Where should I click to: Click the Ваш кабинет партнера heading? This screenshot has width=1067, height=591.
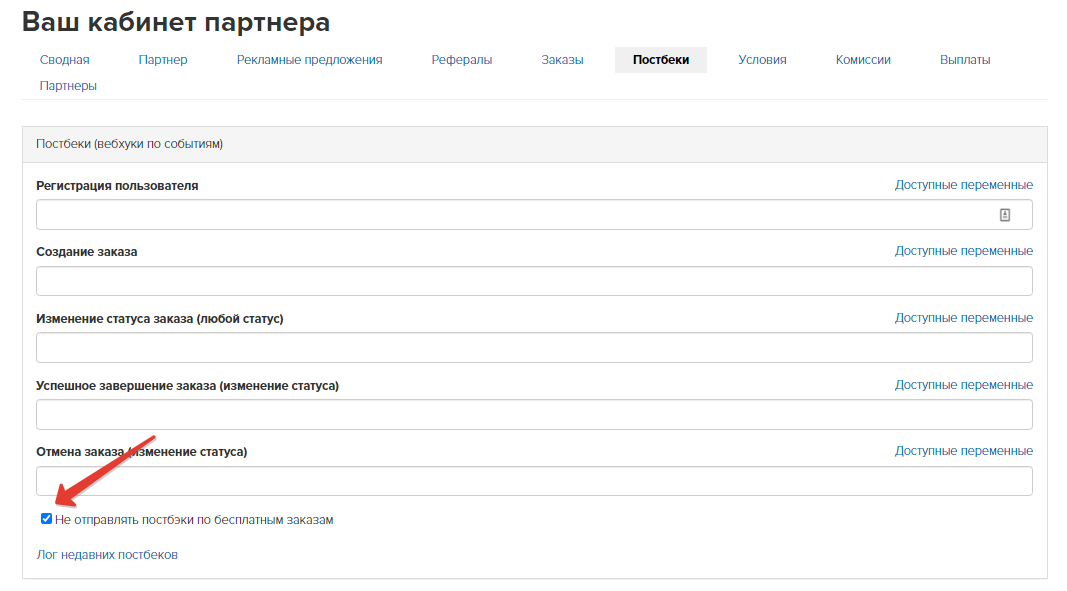[176, 22]
